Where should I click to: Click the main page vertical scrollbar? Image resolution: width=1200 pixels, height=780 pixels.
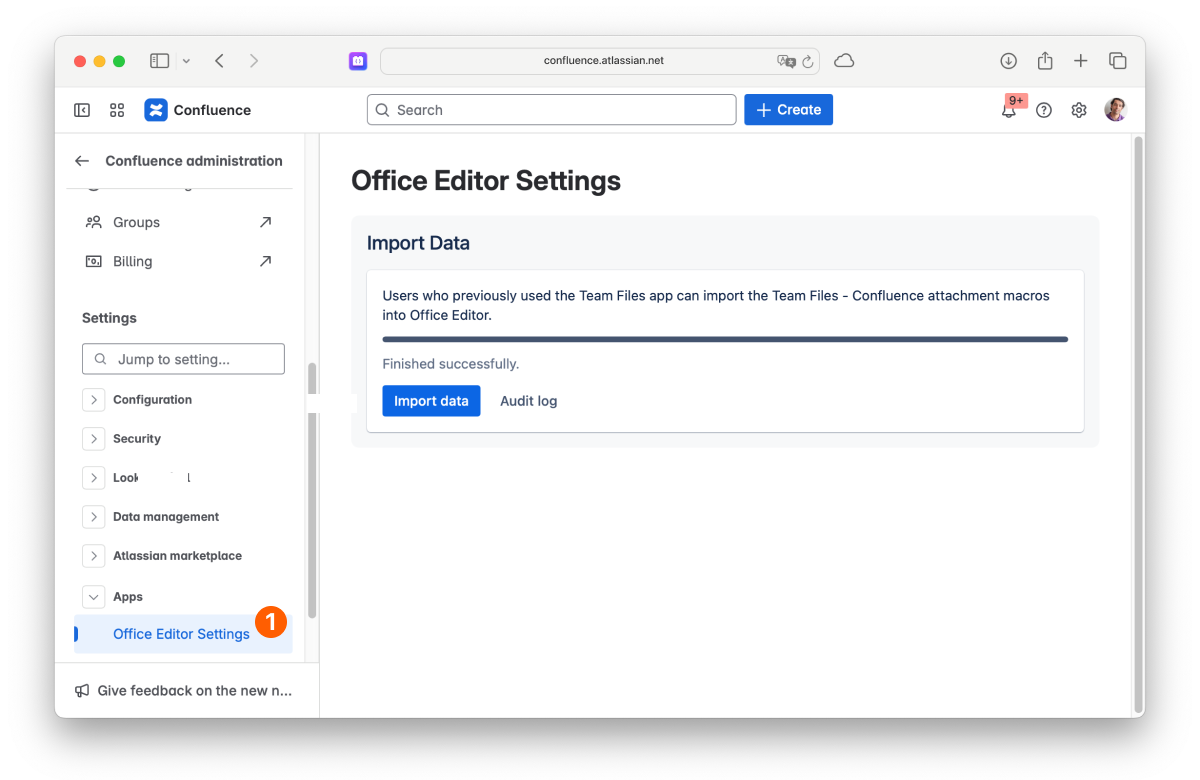point(1138,424)
